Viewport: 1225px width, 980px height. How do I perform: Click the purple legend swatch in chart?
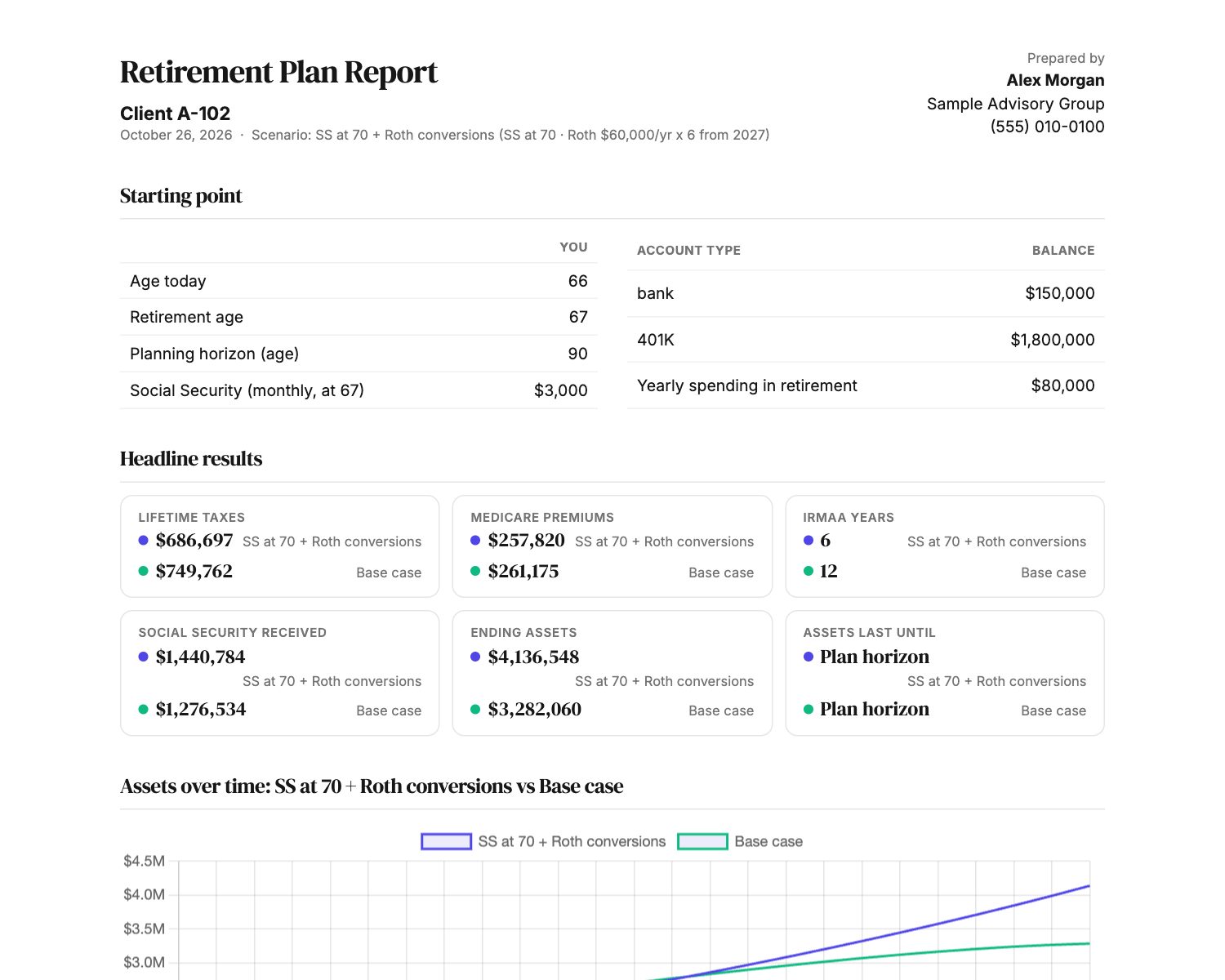point(446,841)
